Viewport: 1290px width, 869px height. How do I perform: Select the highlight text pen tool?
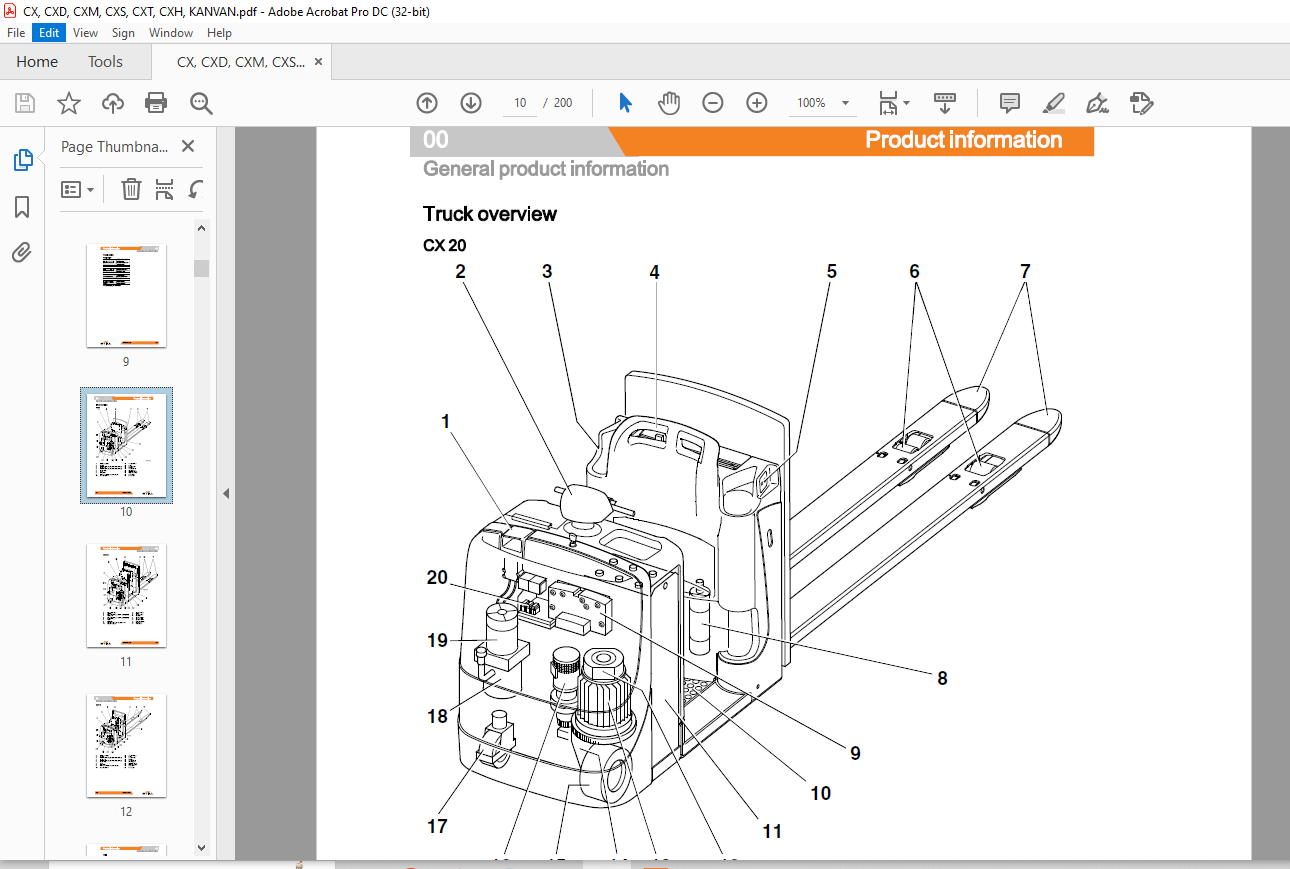pos(1054,103)
